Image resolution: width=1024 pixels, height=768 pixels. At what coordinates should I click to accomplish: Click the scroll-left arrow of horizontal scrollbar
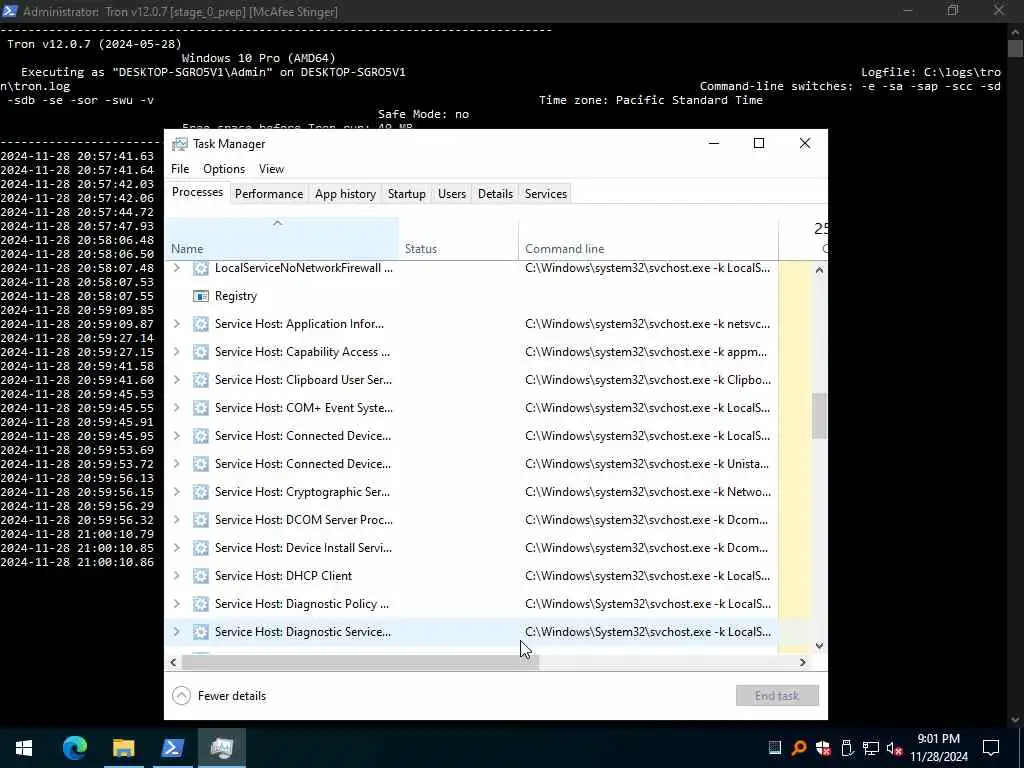pyautogui.click(x=173, y=663)
